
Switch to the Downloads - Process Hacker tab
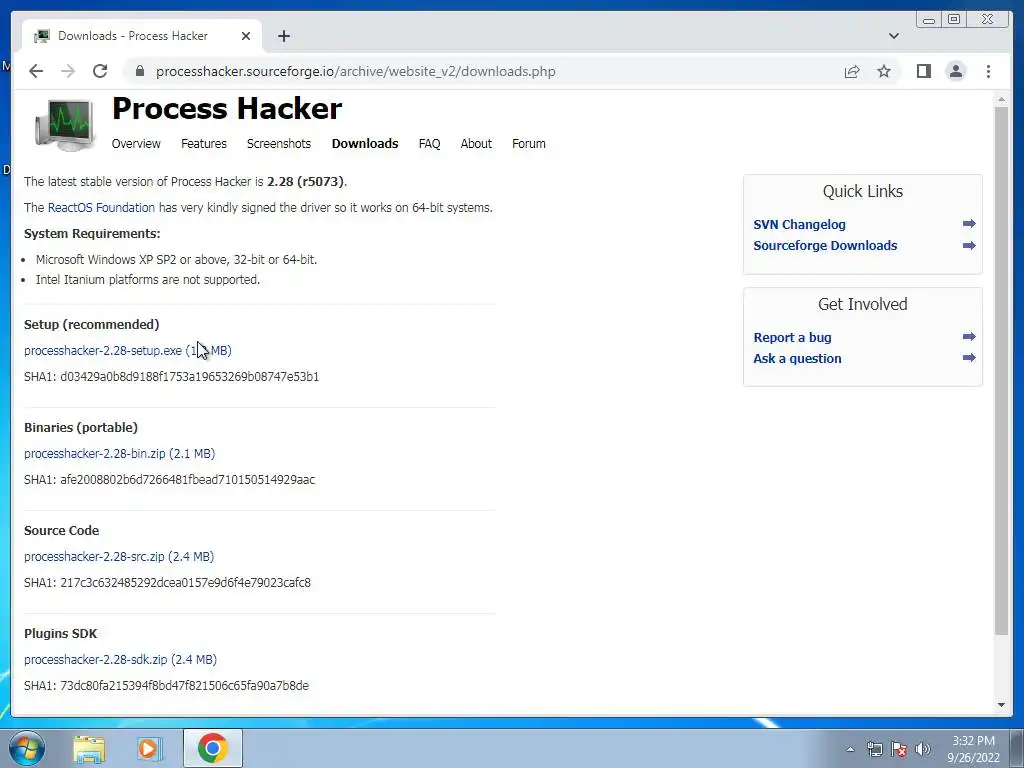point(142,36)
